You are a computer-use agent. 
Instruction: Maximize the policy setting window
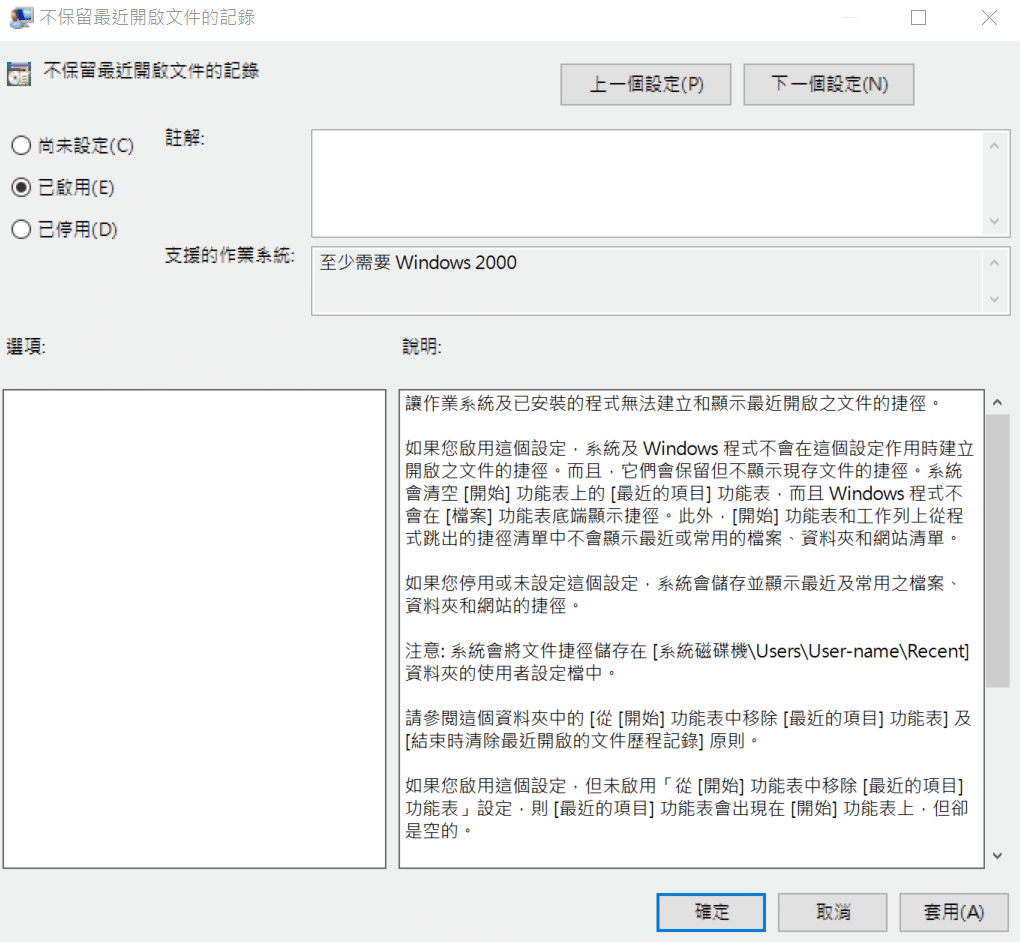tap(919, 18)
